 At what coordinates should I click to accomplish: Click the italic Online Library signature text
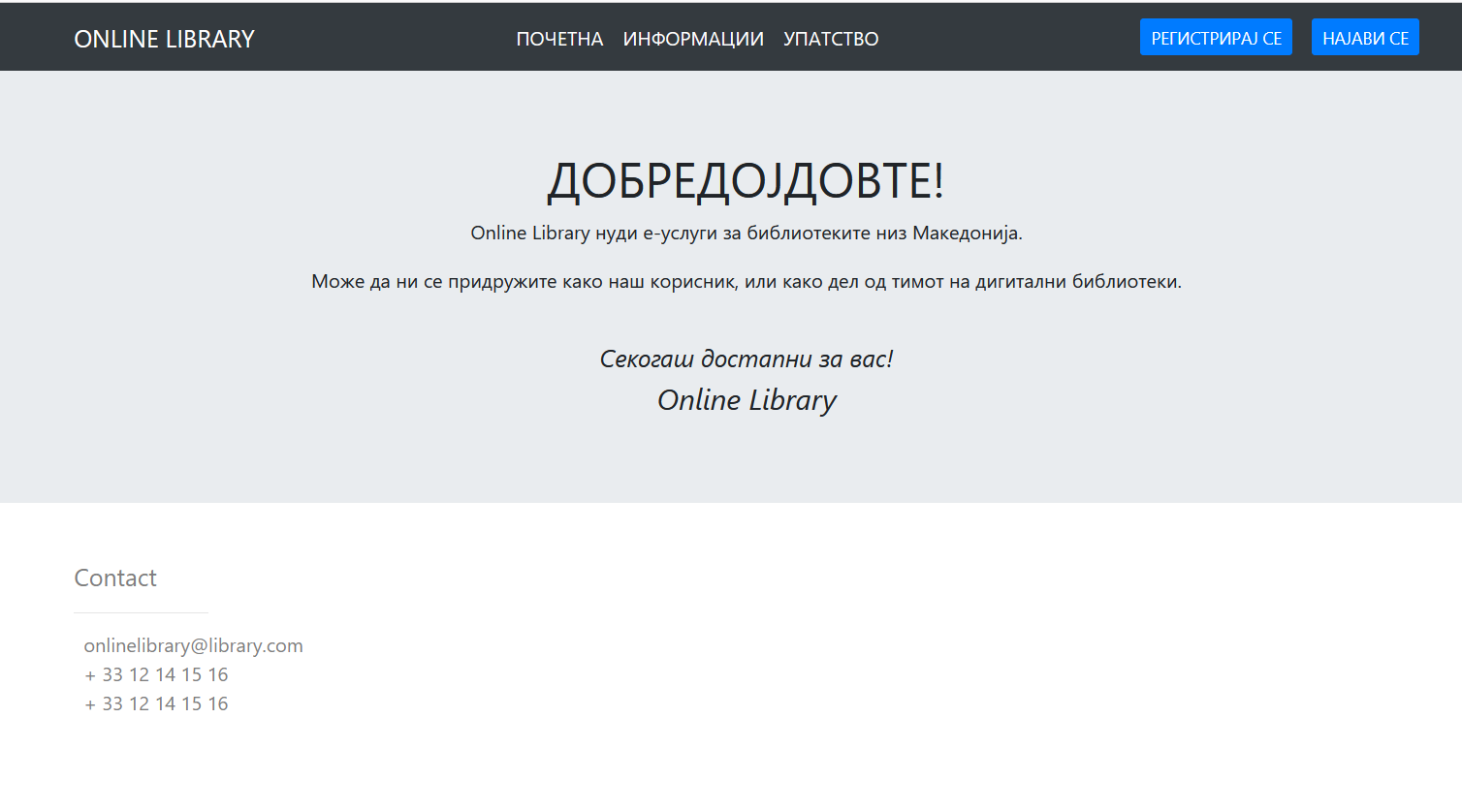(x=747, y=400)
